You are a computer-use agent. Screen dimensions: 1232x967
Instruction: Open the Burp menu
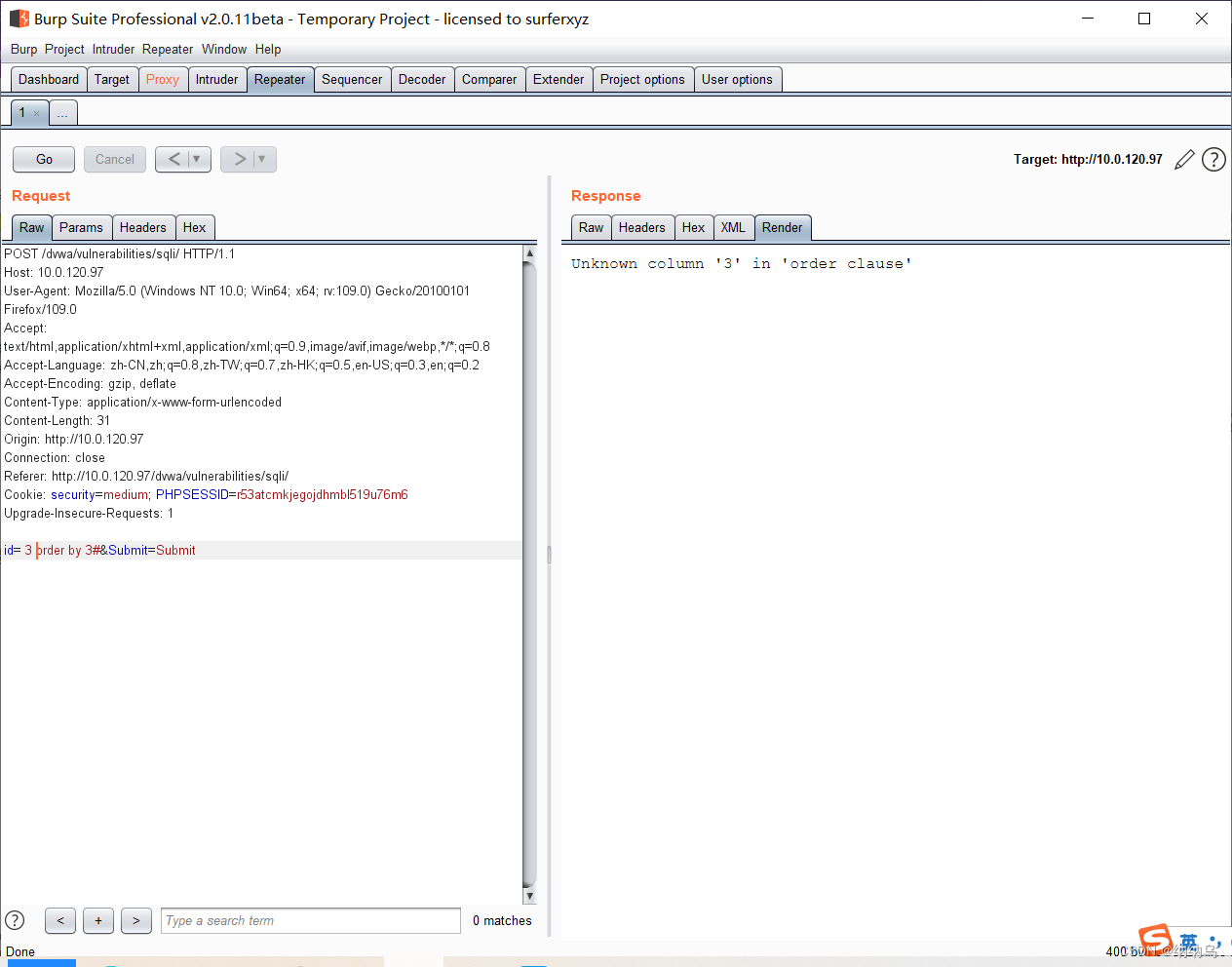(23, 49)
